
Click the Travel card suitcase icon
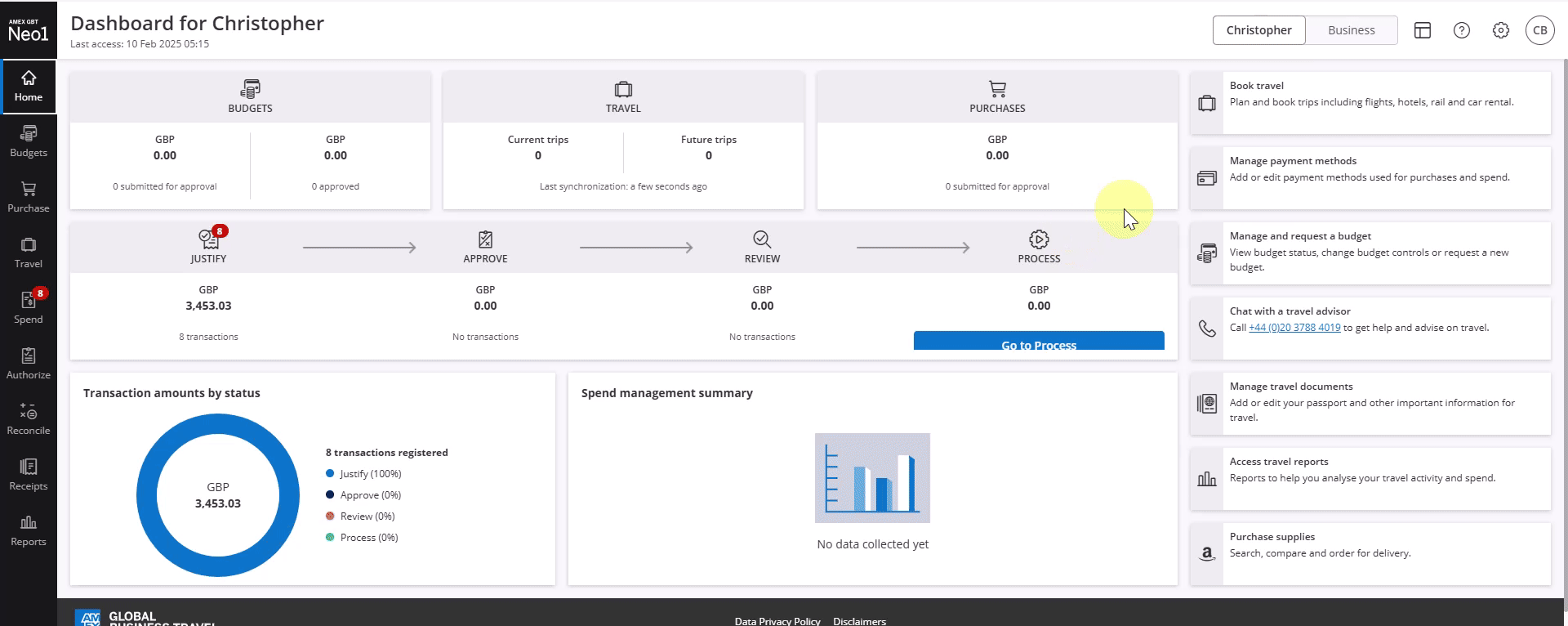point(623,88)
